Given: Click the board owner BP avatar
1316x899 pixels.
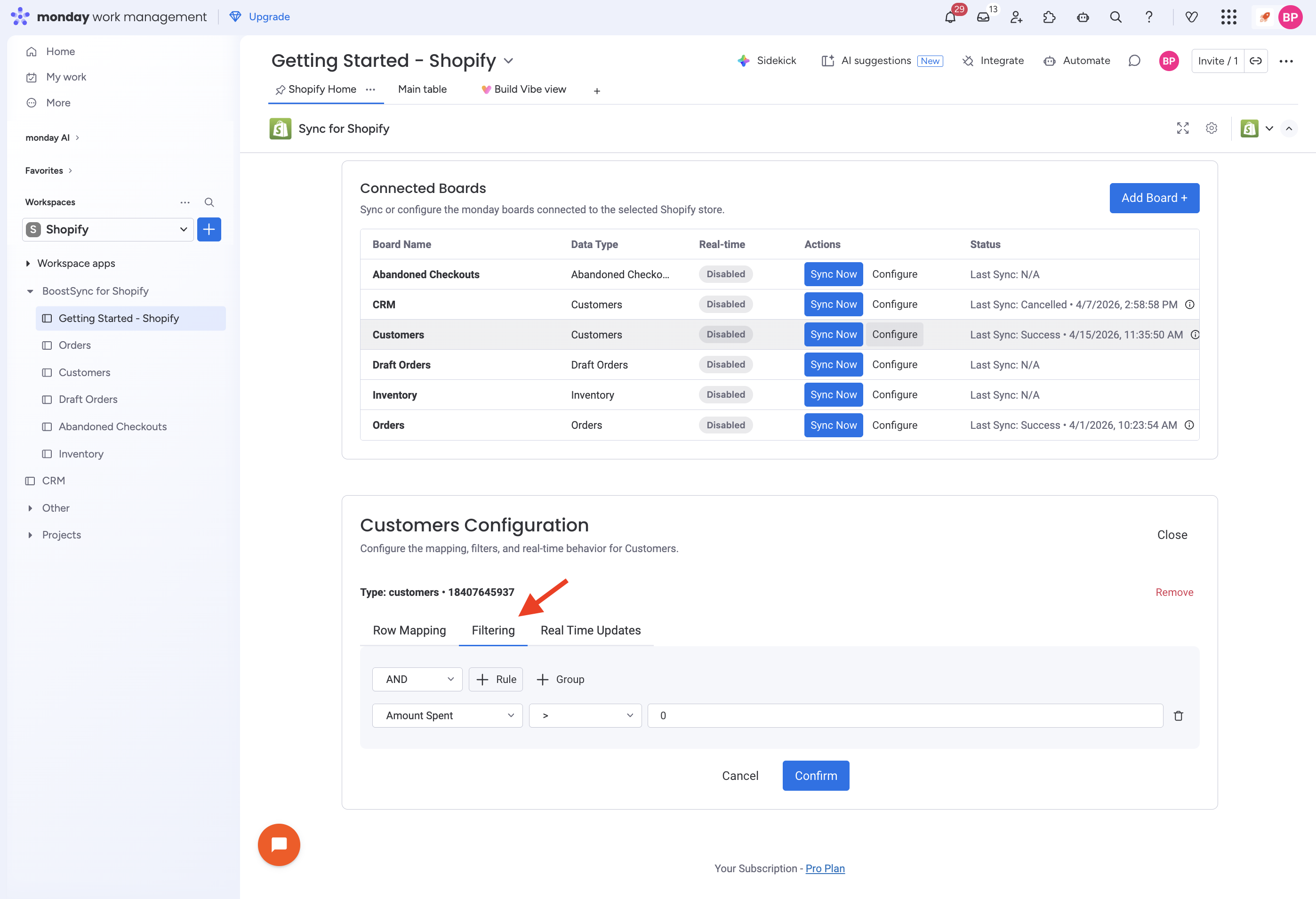Looking at the screenshot, I should click(1169, 61).
